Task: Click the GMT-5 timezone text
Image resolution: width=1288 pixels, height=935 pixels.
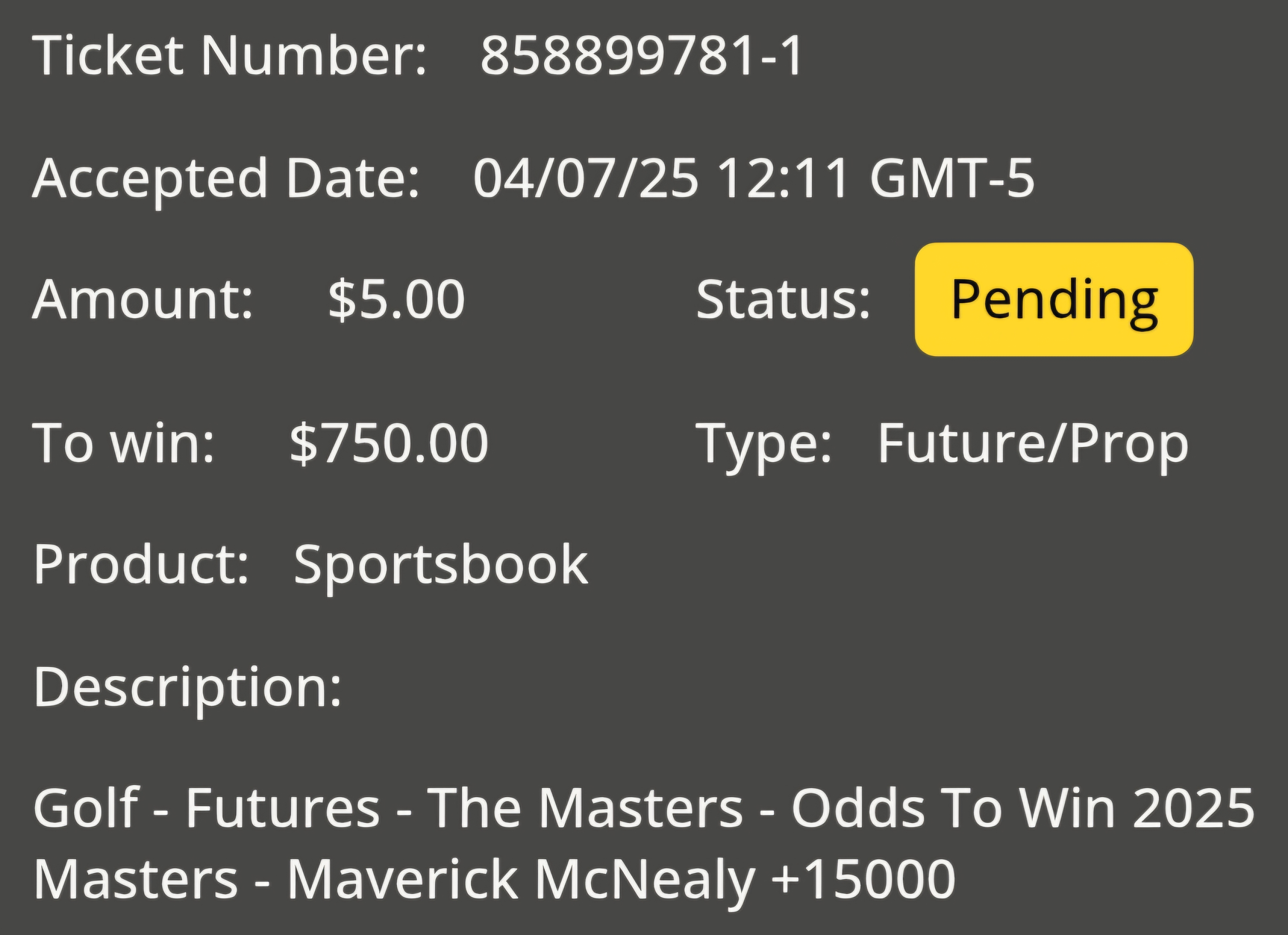Action: click(x=952, y=178)
